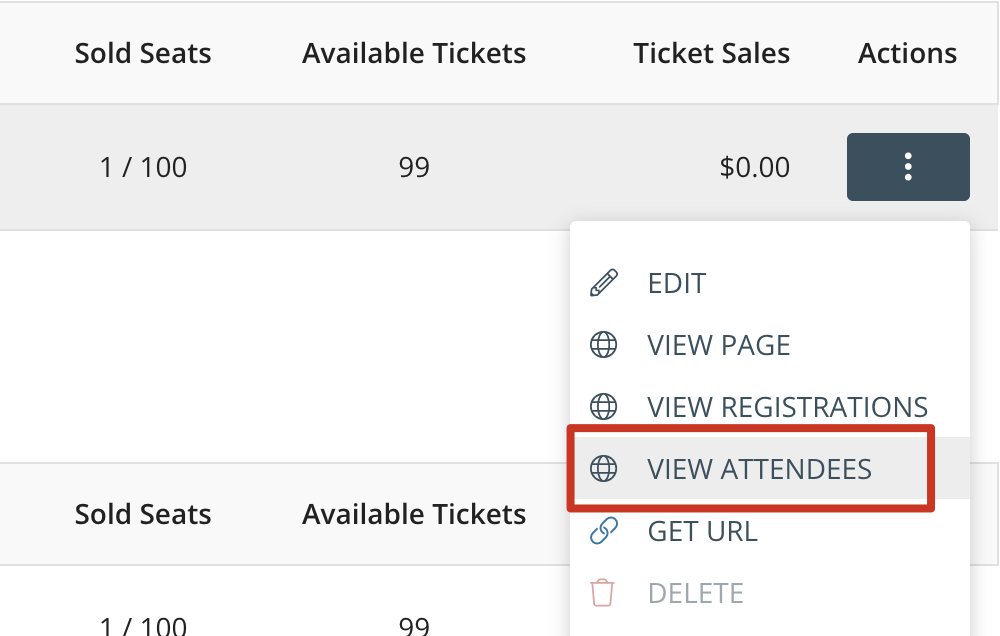Click the top Available Tickets column header
1000x636 pixels.
click(x=414, y=53)
